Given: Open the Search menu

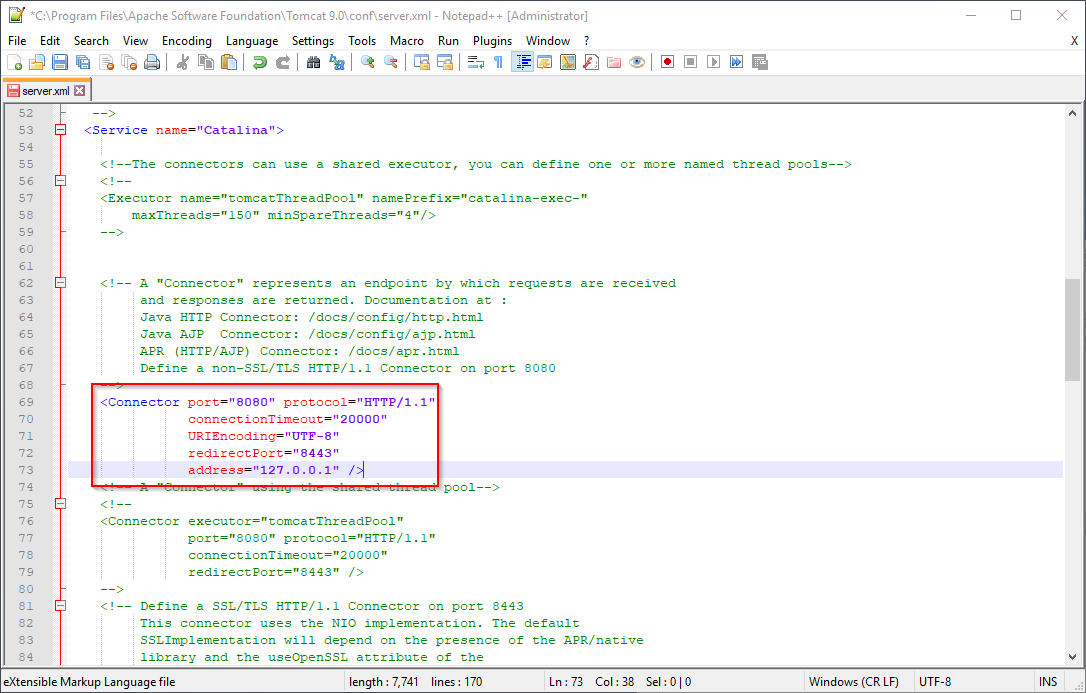Looking at the screenshot, I should pos(91,41).
